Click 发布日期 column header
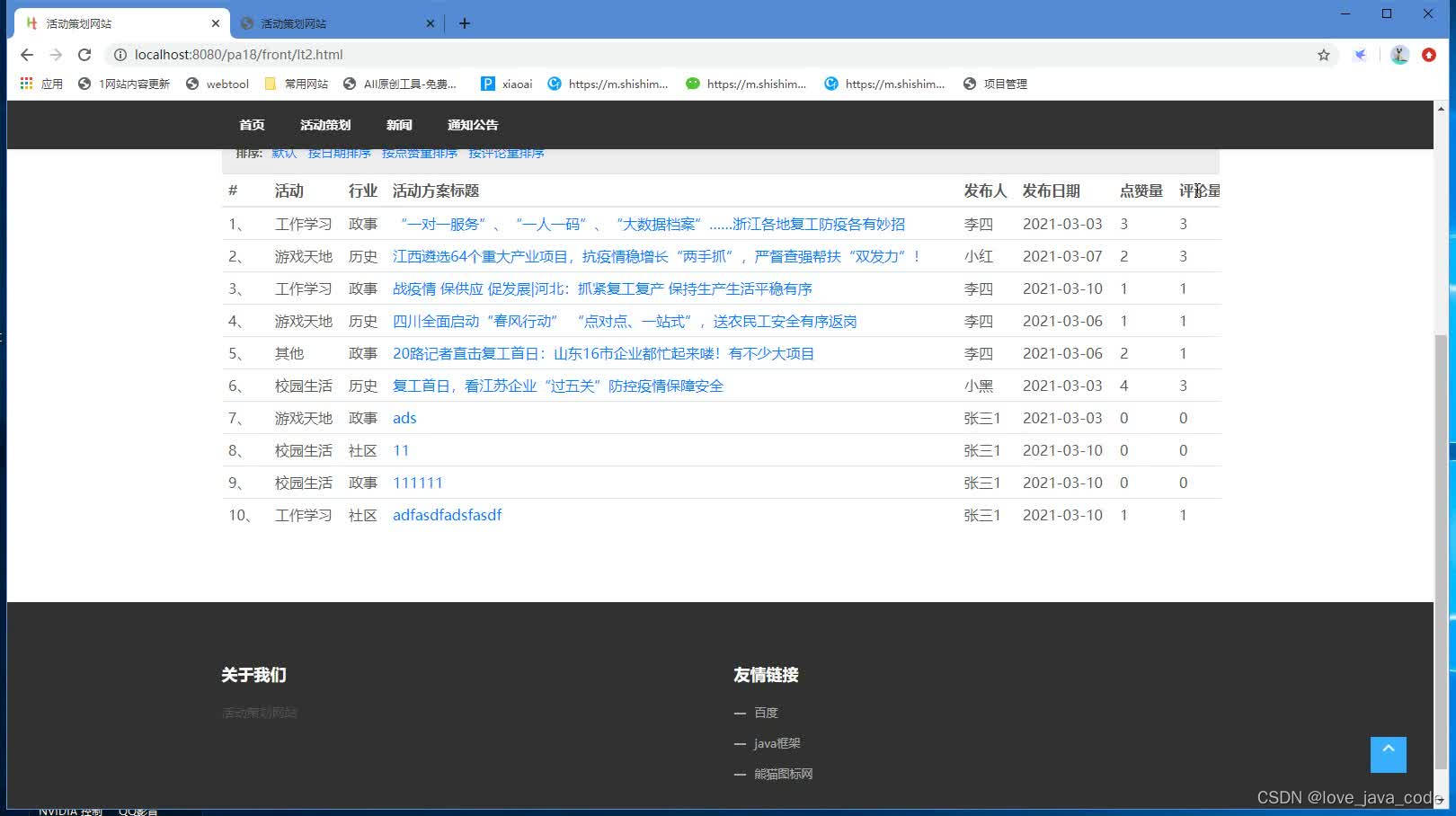 pyautogui.click(x=1051, y=191)
